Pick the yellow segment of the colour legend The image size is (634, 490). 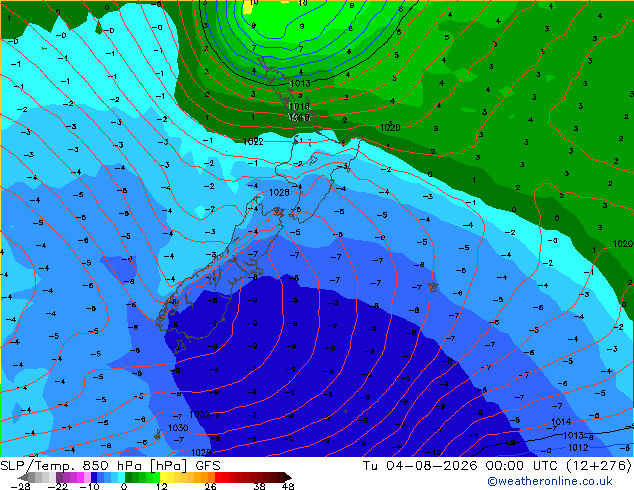tap(163, 477)
